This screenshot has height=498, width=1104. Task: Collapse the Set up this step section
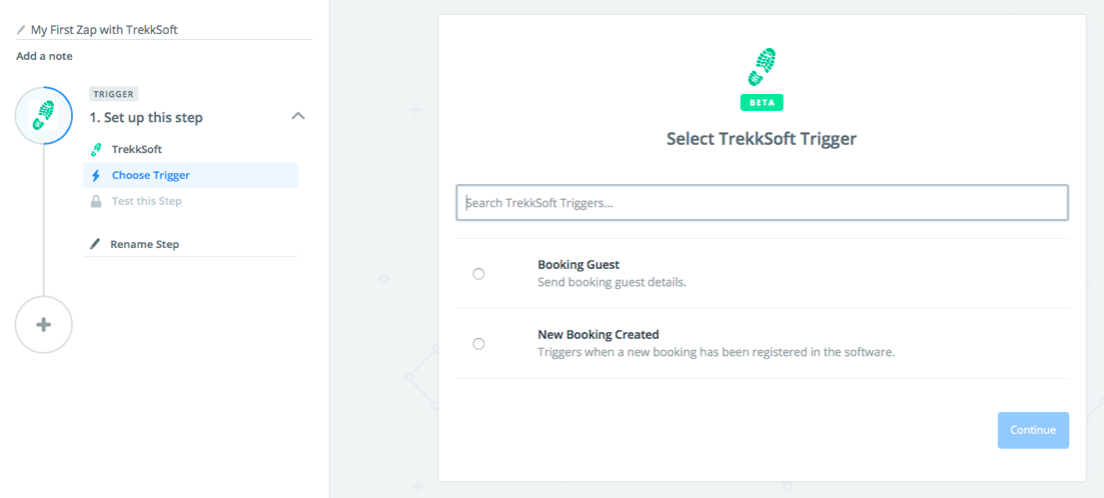coord(298,116)
